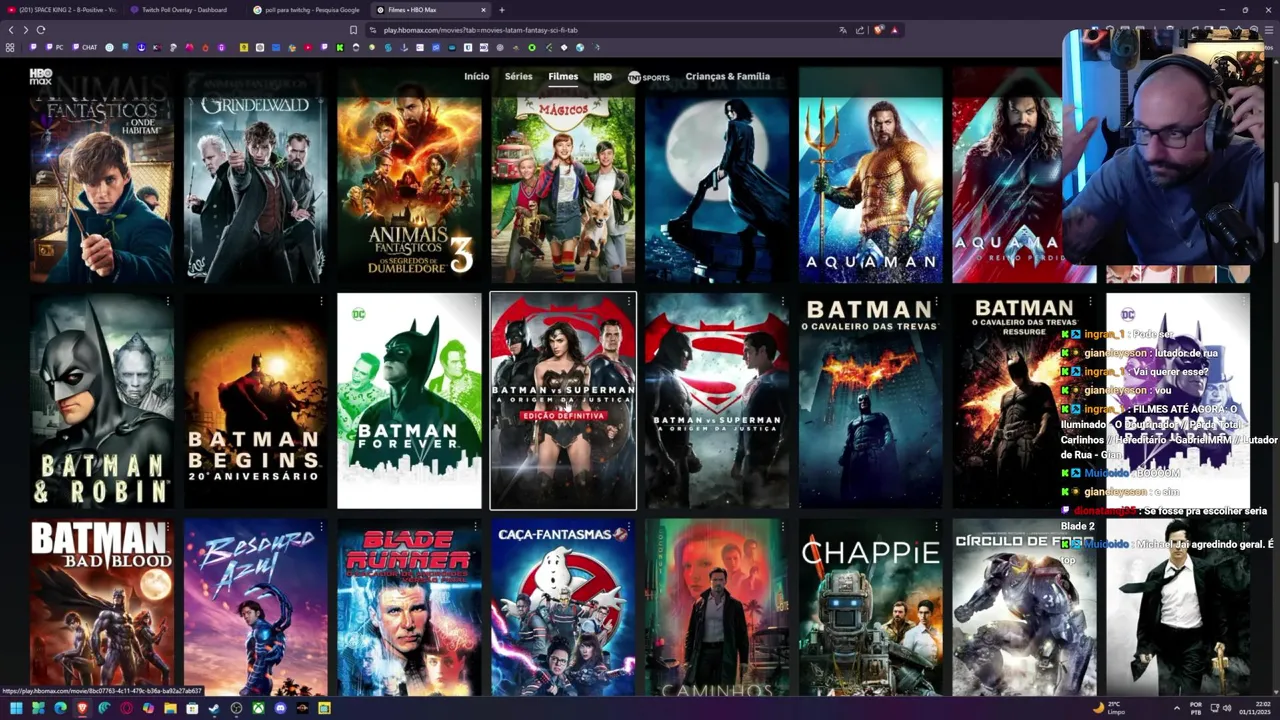Click the browser forward arrow
This screenshot has width=1280, height=720.
pos(25,30)
